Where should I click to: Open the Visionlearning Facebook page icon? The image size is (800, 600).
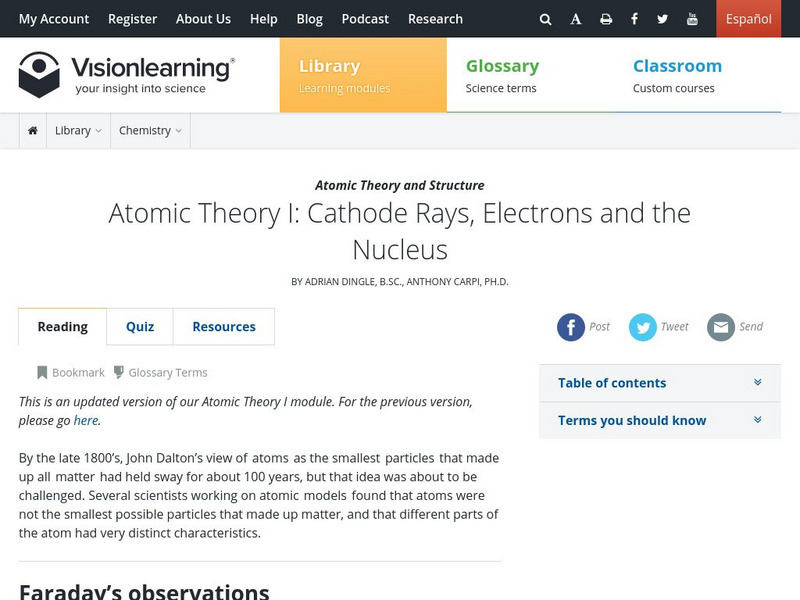[x=634, y=19]
